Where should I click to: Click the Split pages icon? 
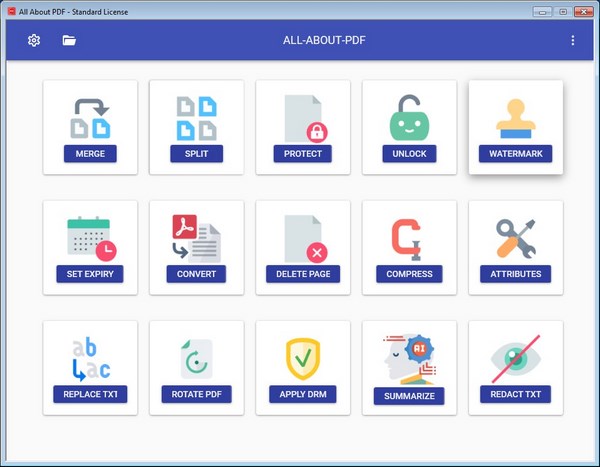click(196, 118)
